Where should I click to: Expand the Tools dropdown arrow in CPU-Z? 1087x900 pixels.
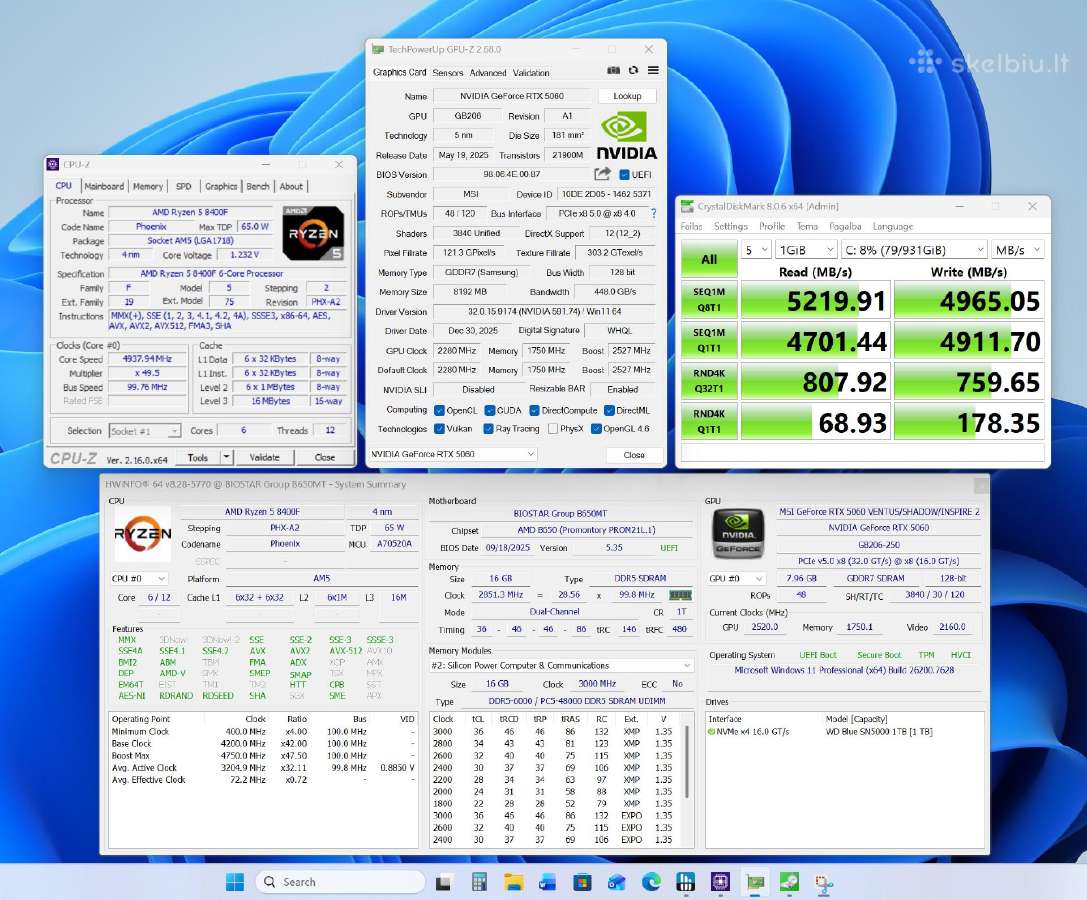pos(226,458)
